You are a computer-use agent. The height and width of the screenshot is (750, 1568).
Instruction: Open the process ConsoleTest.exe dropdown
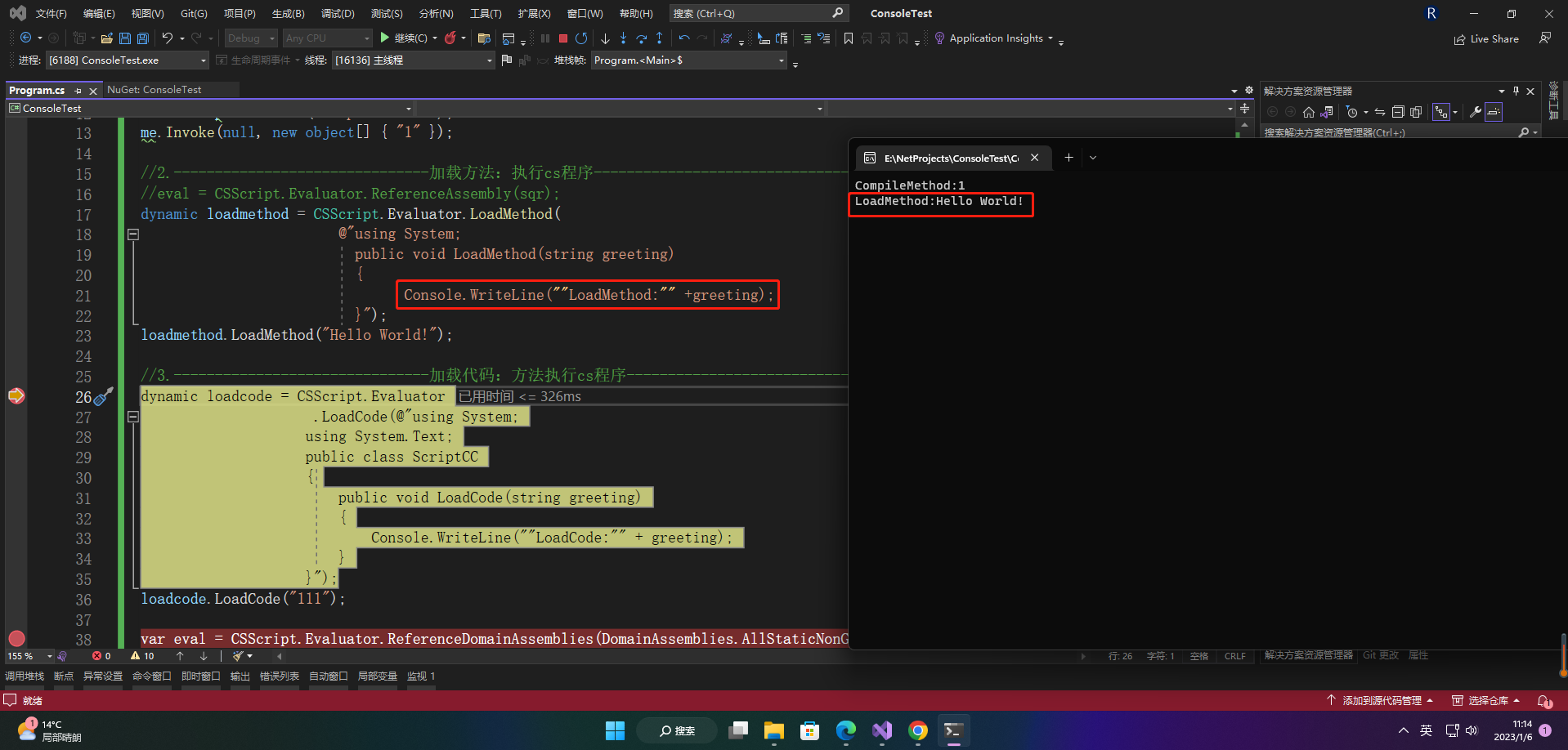128,60
